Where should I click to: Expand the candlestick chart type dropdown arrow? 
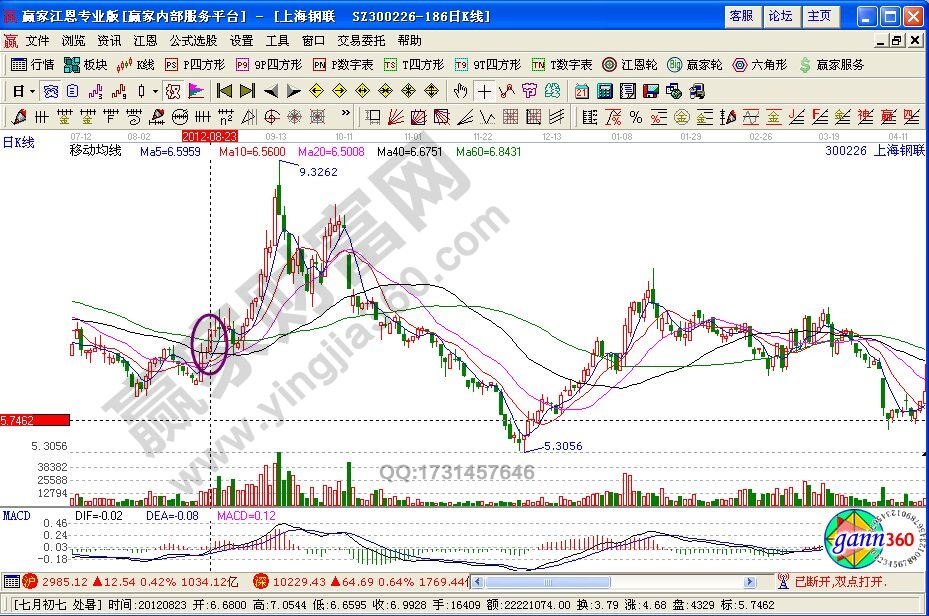[155, 91]
